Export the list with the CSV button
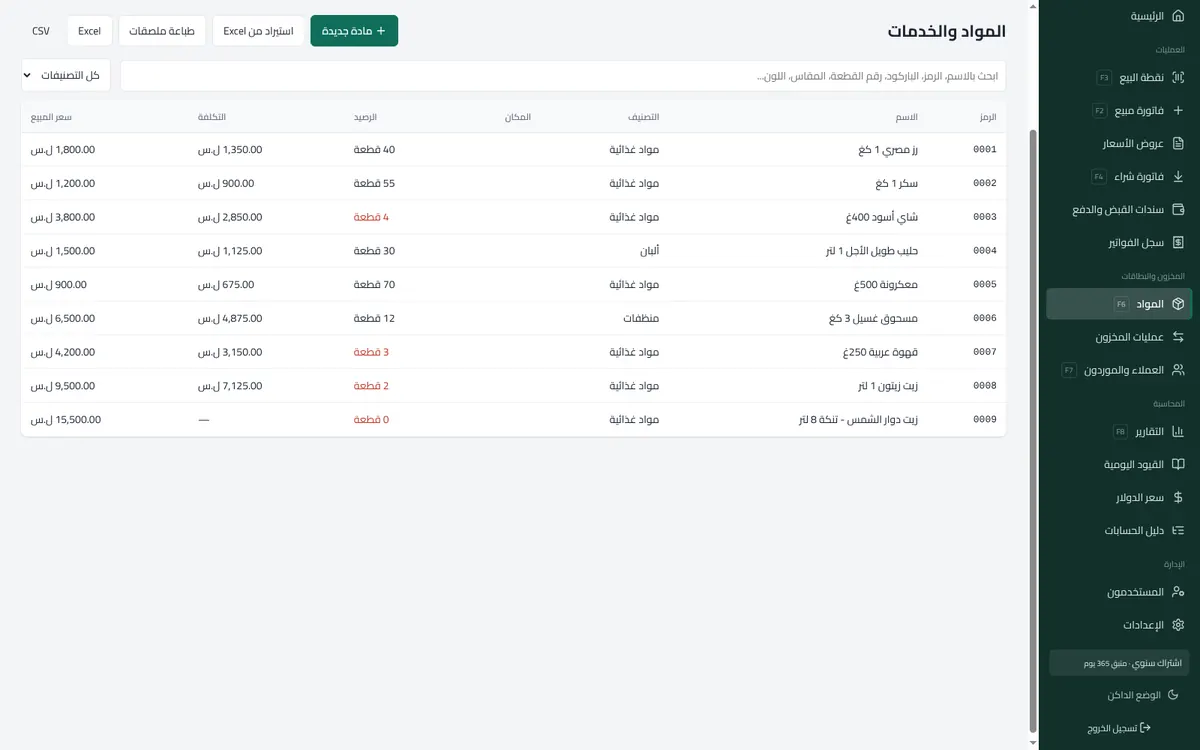Image resolution: width=1200 pixels, height=750 pixels. tap(41, 31)
